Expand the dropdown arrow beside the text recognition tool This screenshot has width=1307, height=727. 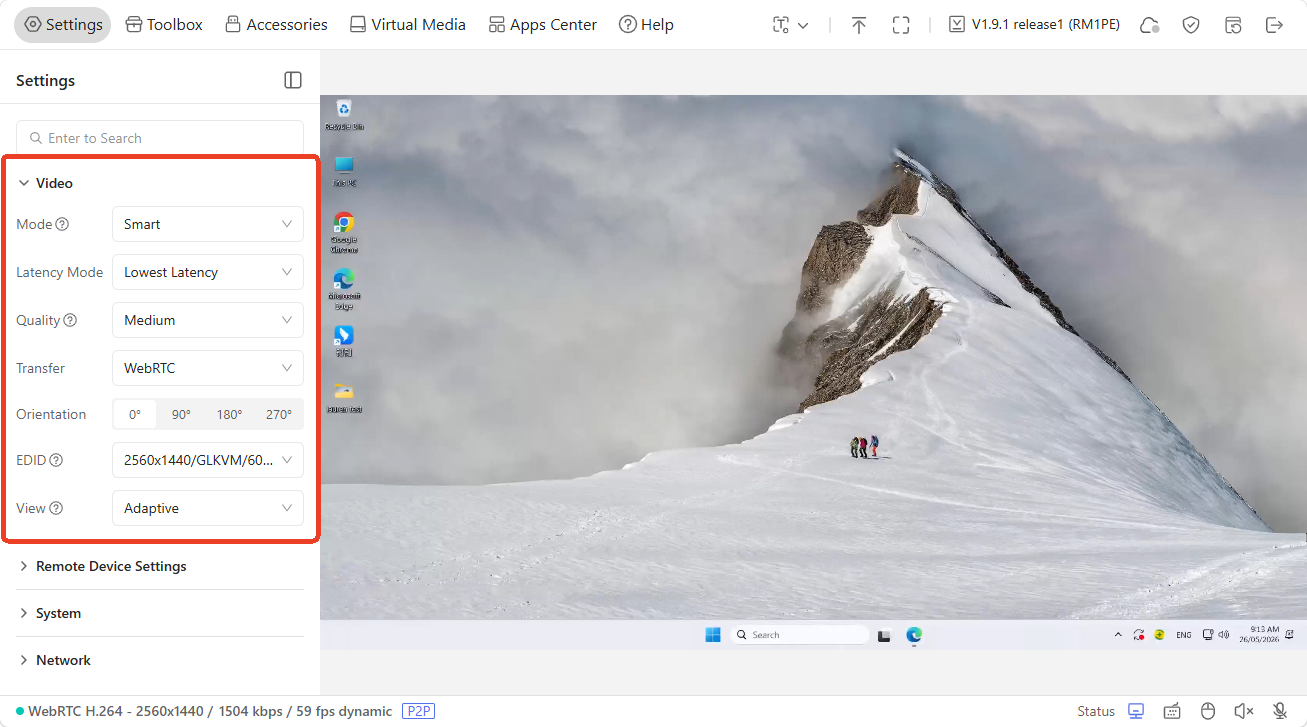tap(802, 25)
